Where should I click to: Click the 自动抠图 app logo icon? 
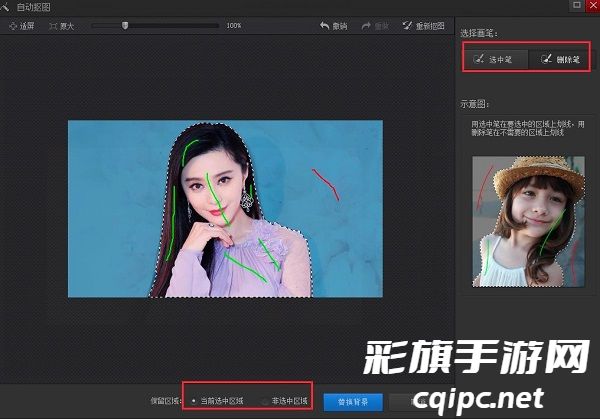click(7, 6)
